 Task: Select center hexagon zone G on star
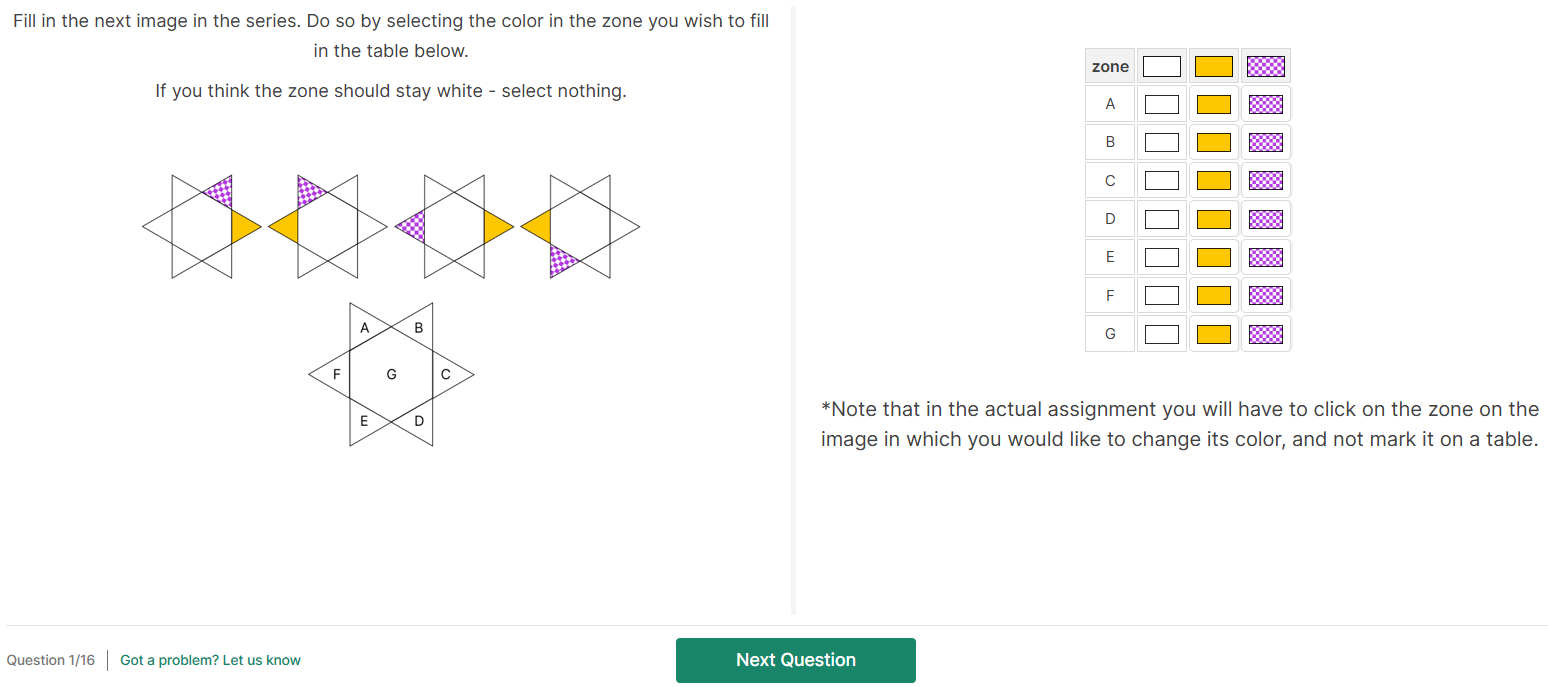391,375
